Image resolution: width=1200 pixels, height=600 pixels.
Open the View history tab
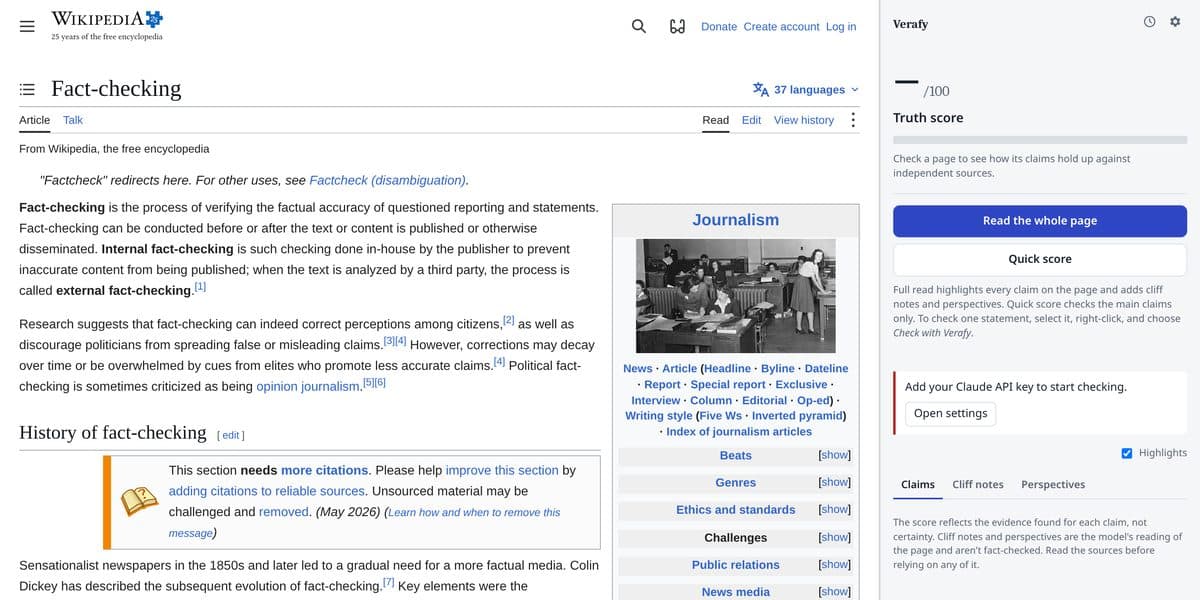pos(804,120)
